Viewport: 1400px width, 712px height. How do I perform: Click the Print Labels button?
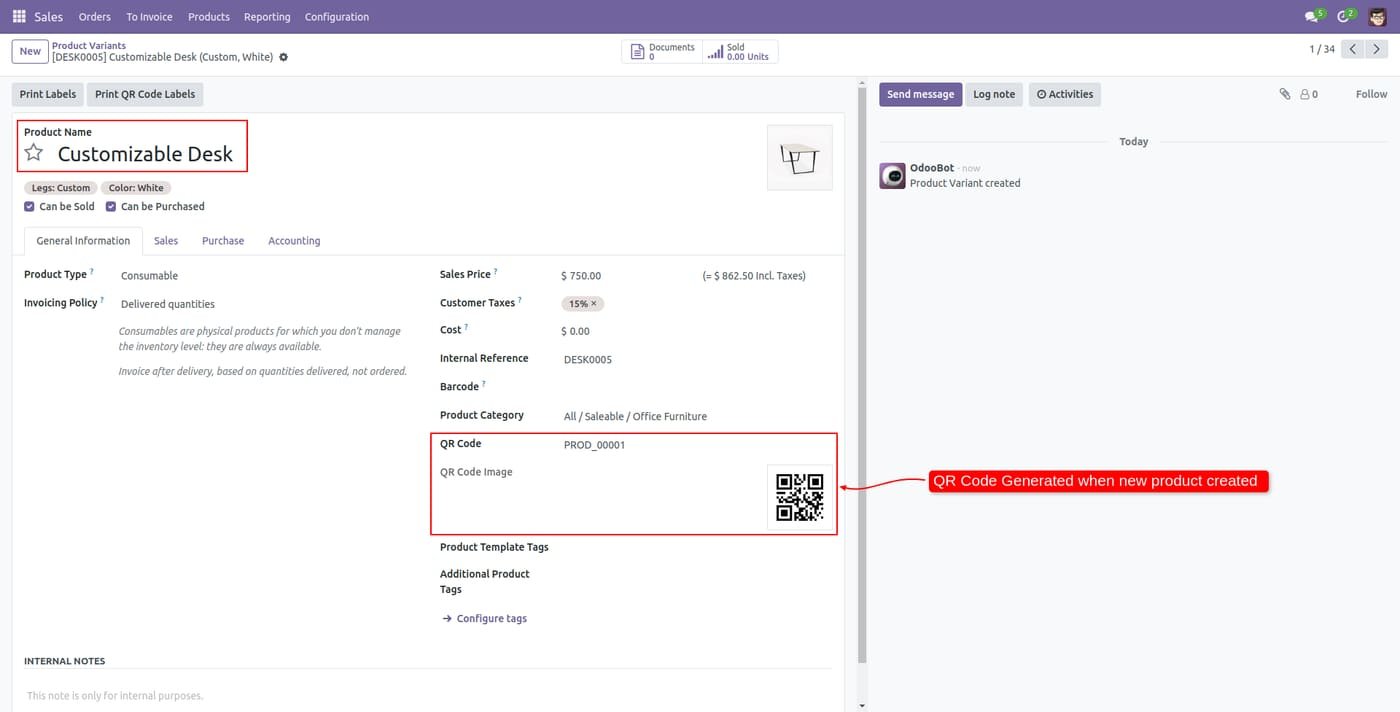pos(48,94)
